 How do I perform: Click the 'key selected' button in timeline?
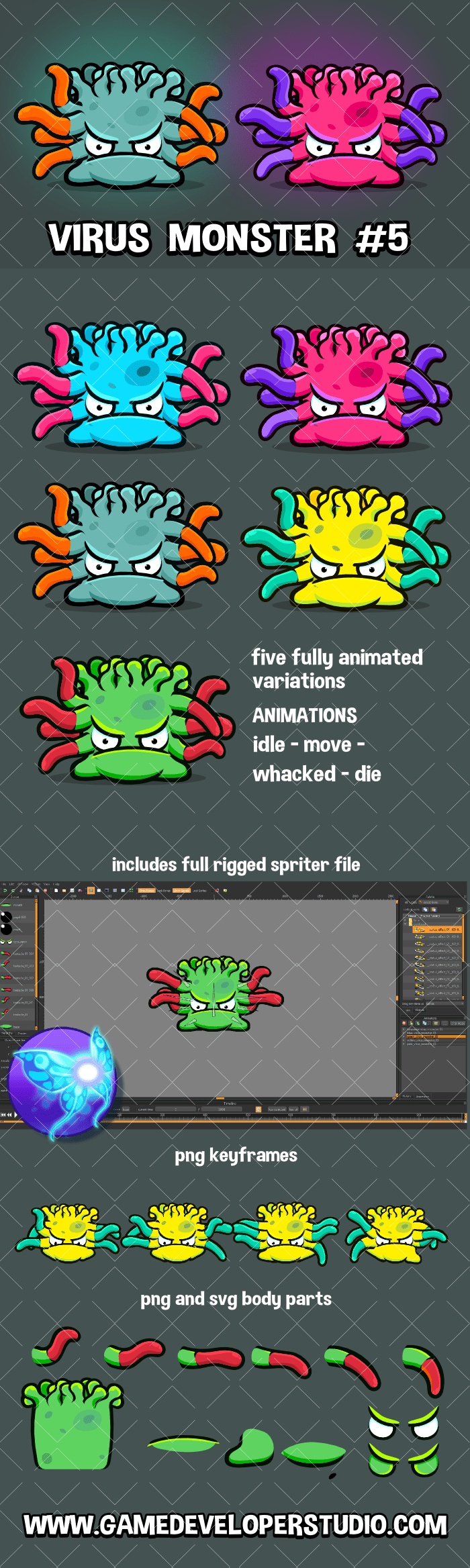[x=277, y=1109]
